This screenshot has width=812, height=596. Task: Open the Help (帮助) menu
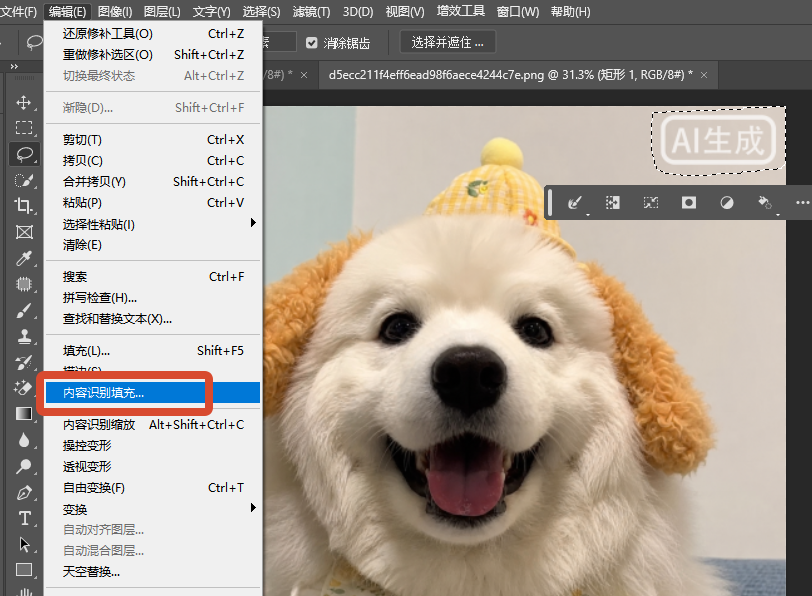pyautogui.click(x=570, y=11)
